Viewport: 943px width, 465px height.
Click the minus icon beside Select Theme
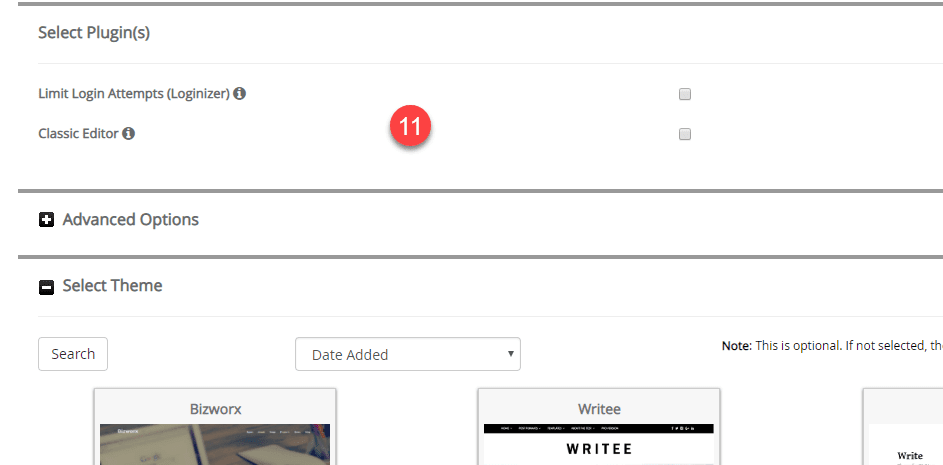click(x=46, y=288)
